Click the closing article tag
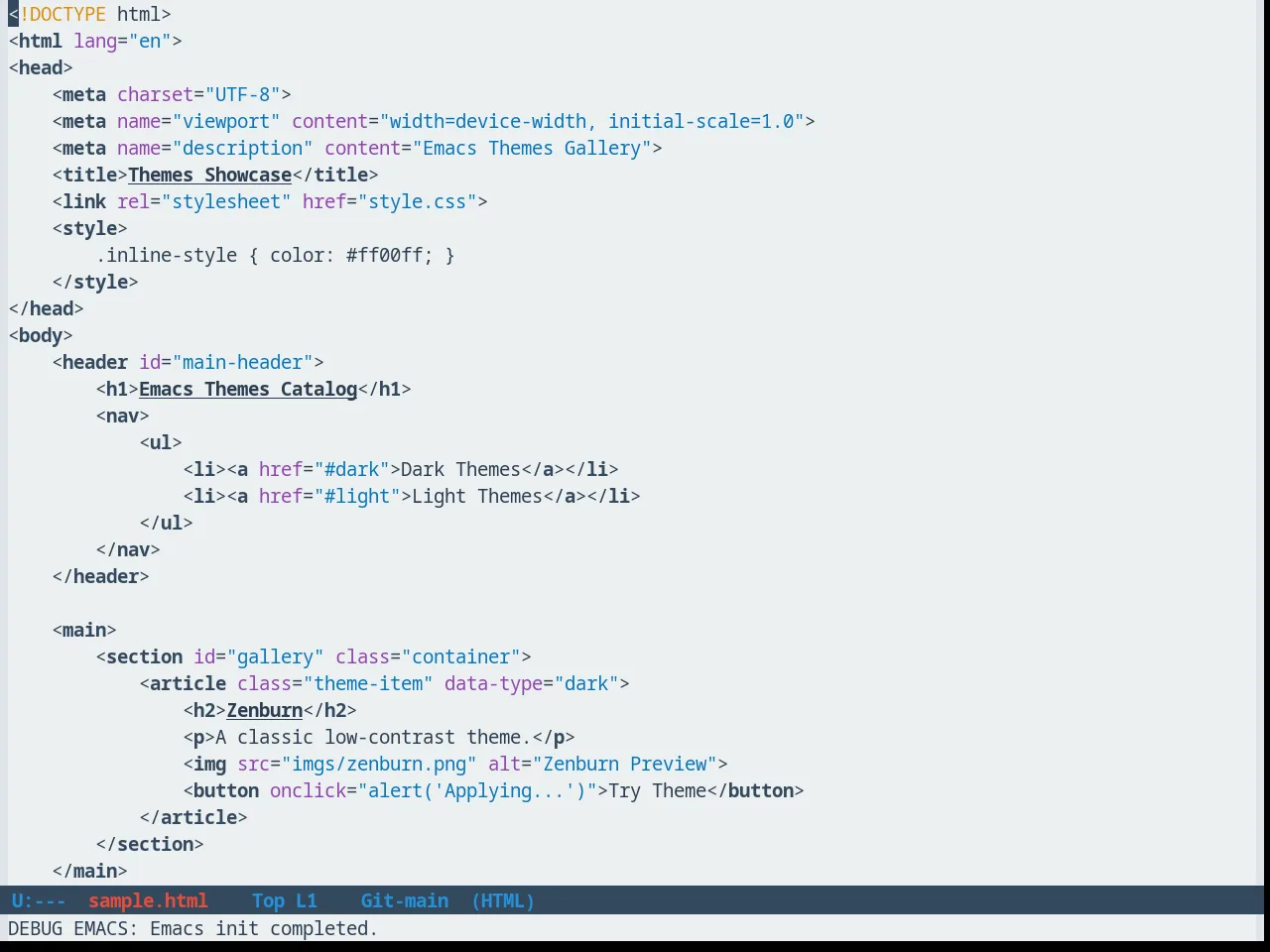Screen dimensions: 1270x952 pyautogui.click(x=193, y=817)
